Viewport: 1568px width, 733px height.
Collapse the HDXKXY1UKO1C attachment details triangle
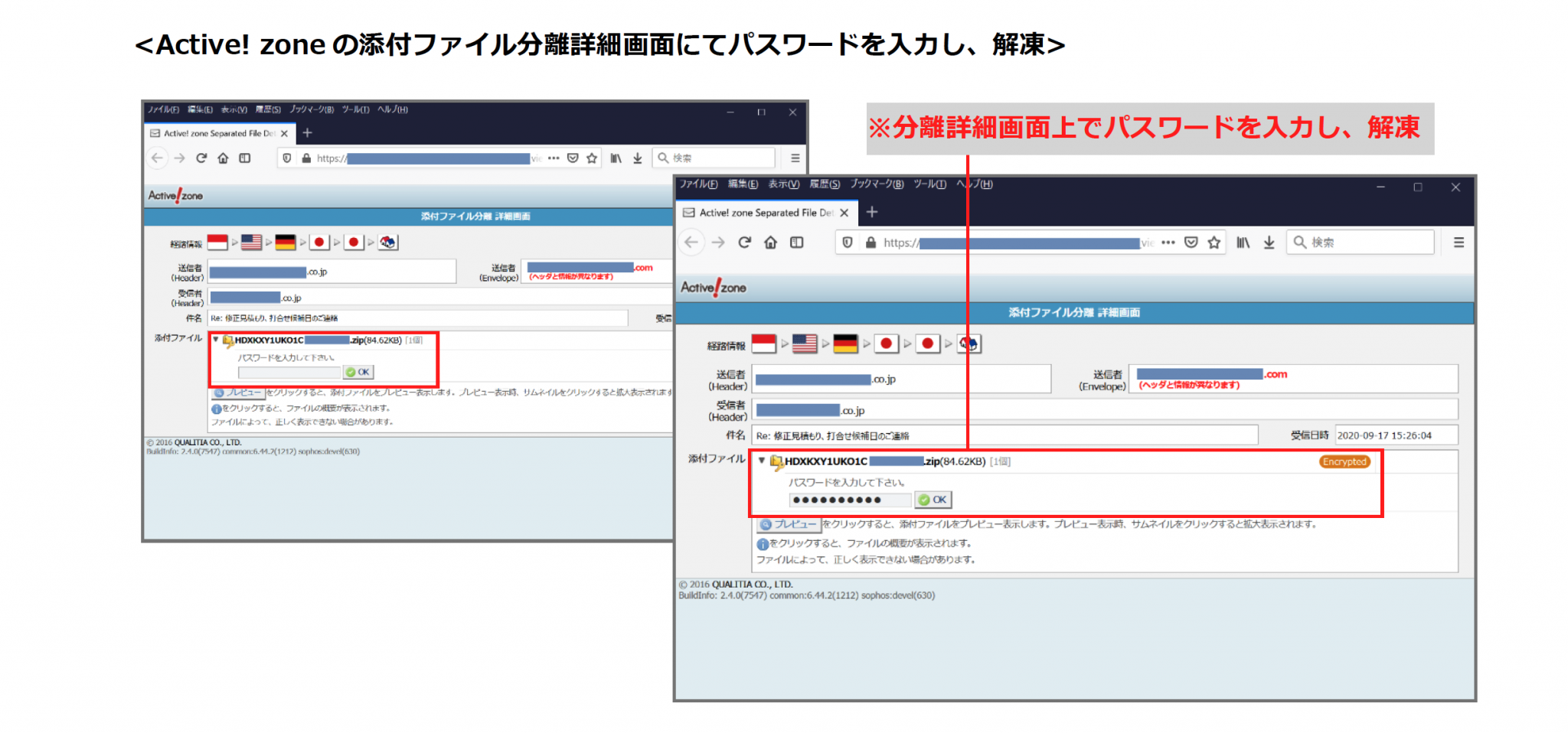coord(761,461)
